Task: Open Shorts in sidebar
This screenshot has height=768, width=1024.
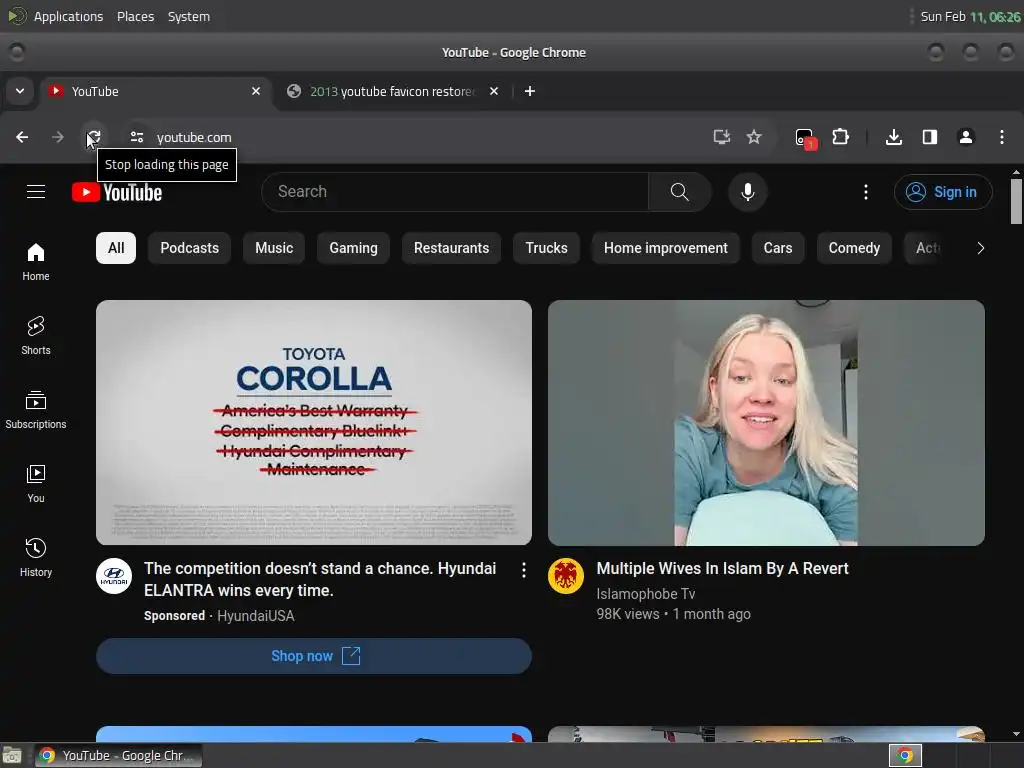Action: tap(36, 336)
